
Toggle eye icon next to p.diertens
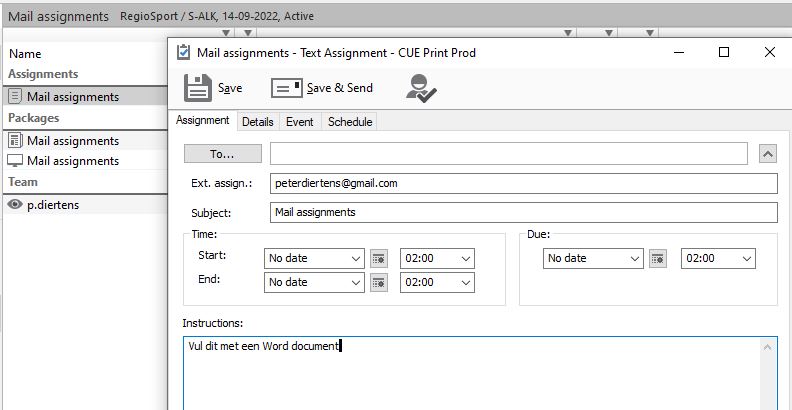coord(15,204)
